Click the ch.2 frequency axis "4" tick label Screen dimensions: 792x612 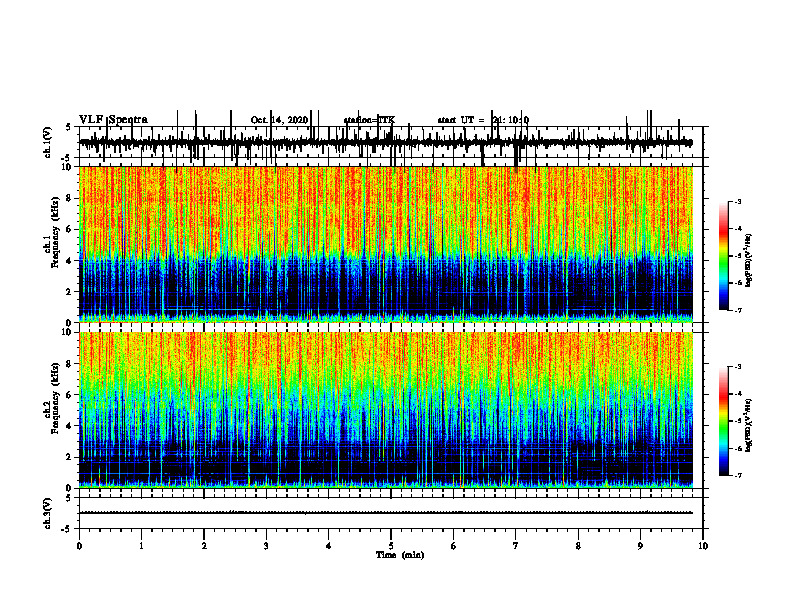(x=69, y=426)
